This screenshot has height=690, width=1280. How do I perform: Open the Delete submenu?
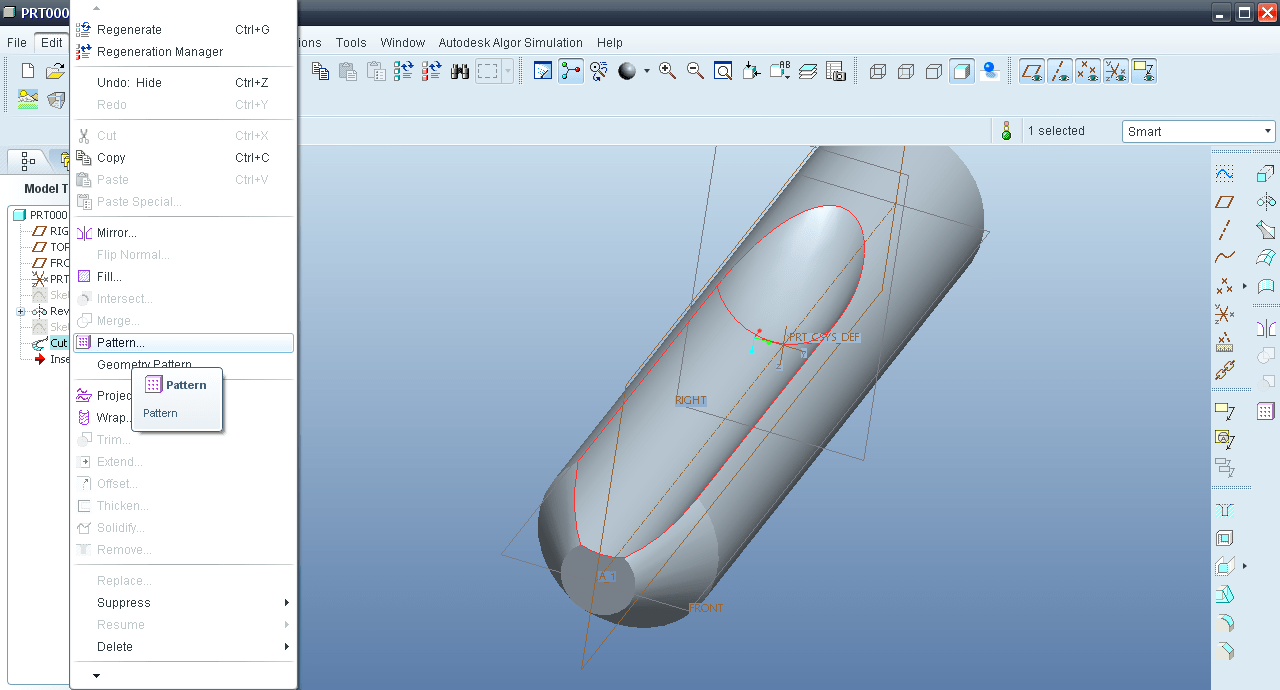[x=183, y=647]
